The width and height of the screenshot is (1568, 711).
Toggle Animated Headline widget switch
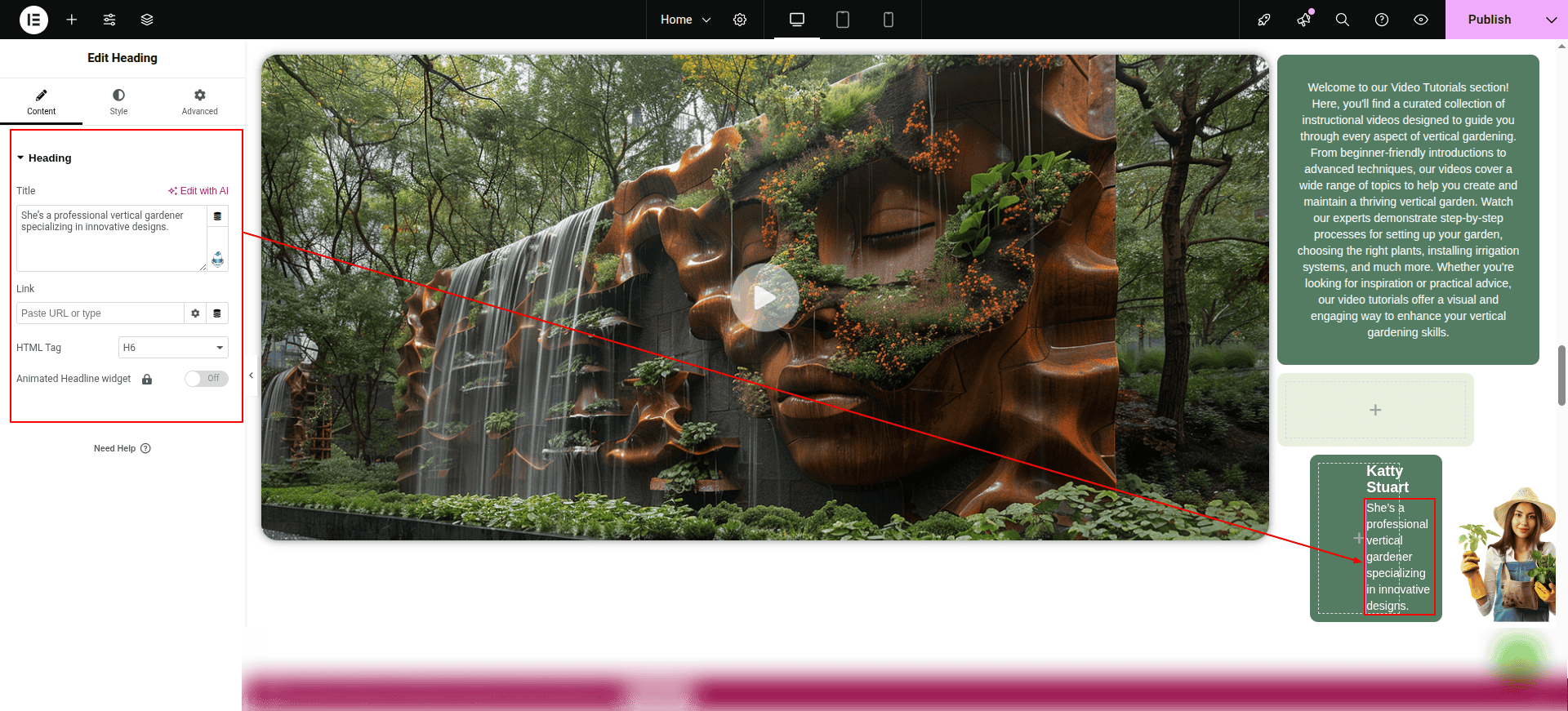click(x=206, y=379)
